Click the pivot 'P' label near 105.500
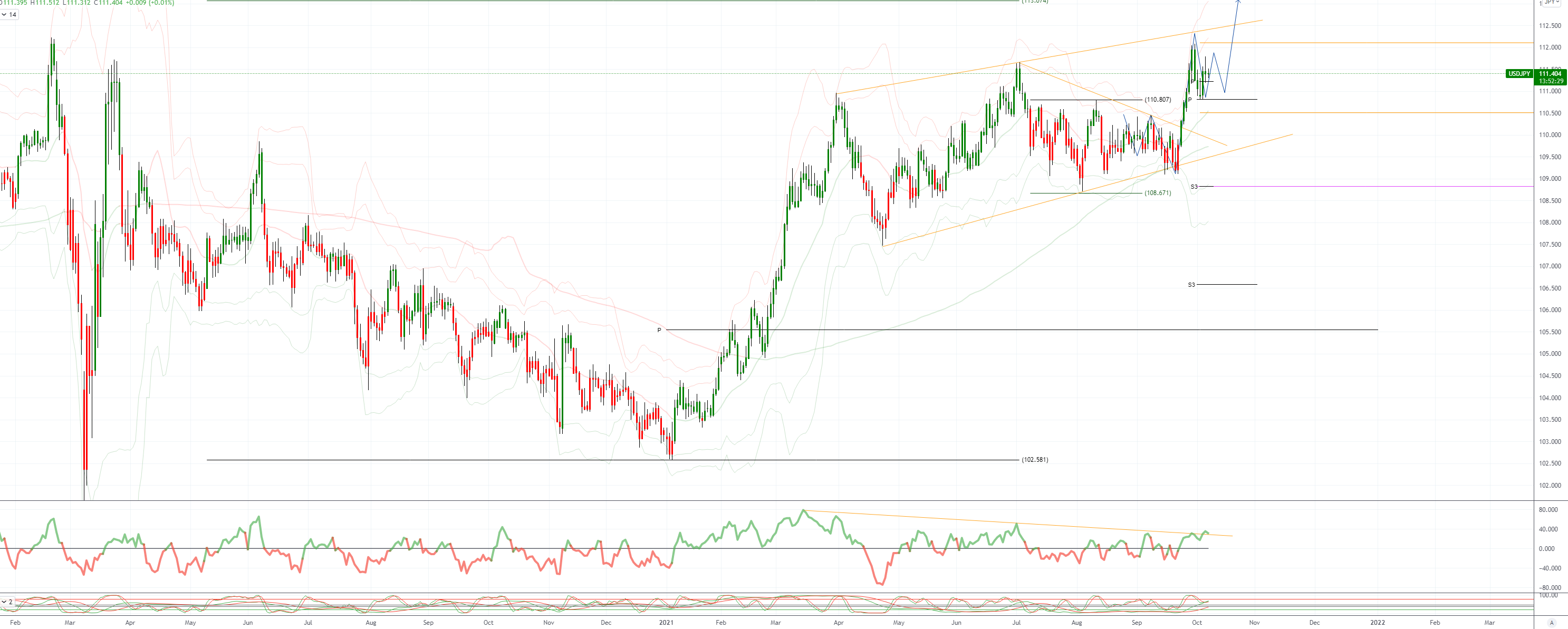1568x629 pixels. coord(659,330)
